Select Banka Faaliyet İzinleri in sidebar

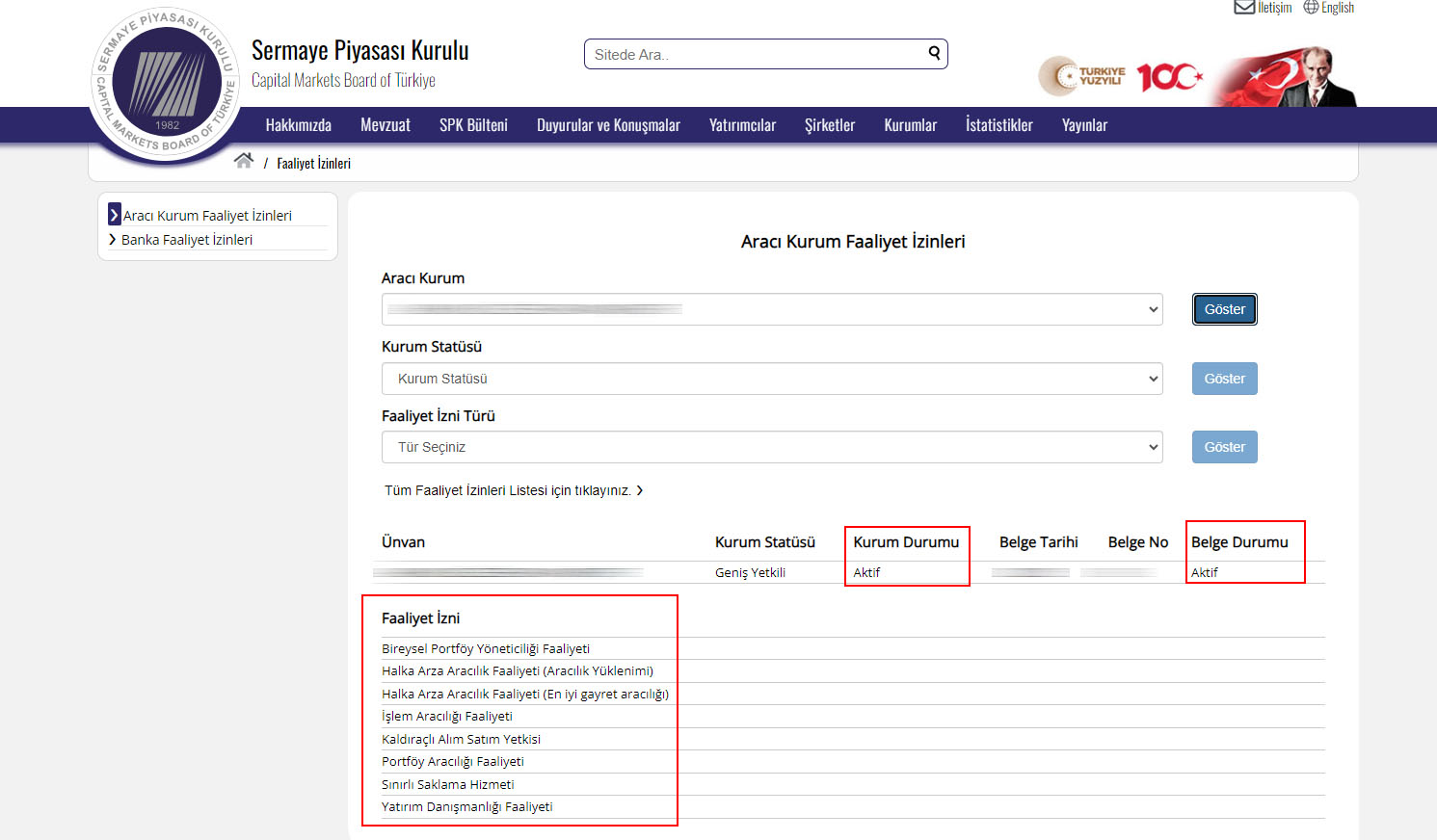click(186, 240)
